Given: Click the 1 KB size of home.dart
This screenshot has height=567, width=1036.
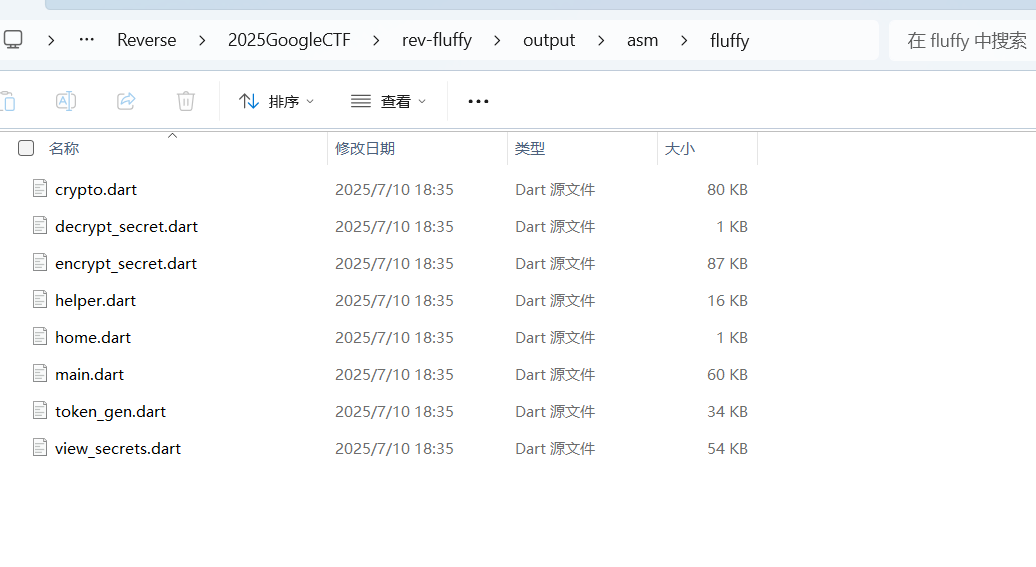Looking at the screenshot, I should pyautogui.click(x=732, y=338).
